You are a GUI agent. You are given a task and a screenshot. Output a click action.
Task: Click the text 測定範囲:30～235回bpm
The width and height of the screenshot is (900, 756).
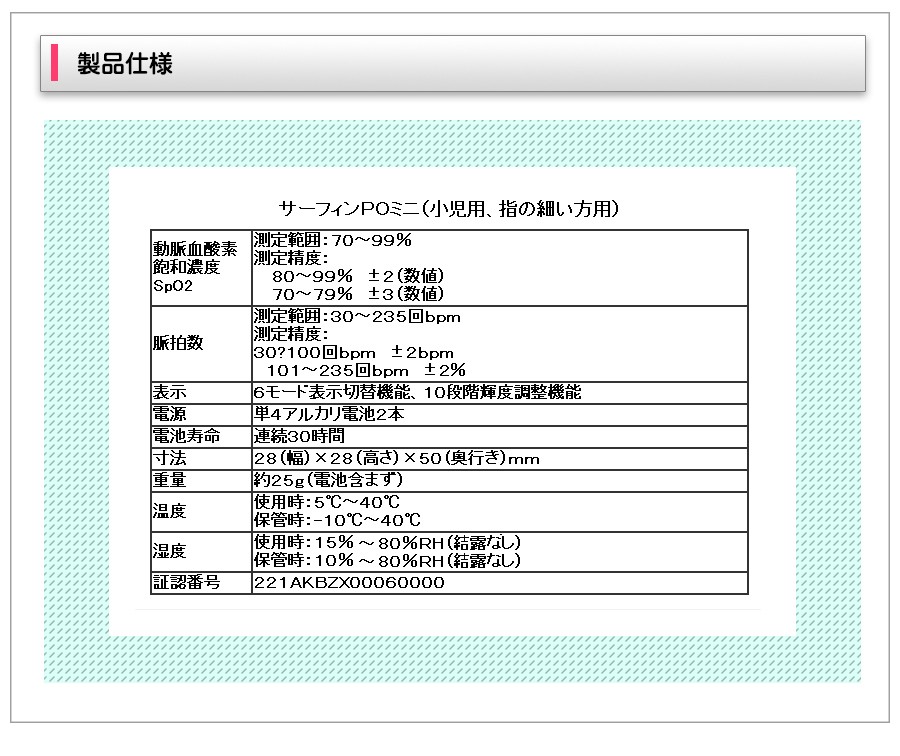pyautogui.click(x=357, y=316)
